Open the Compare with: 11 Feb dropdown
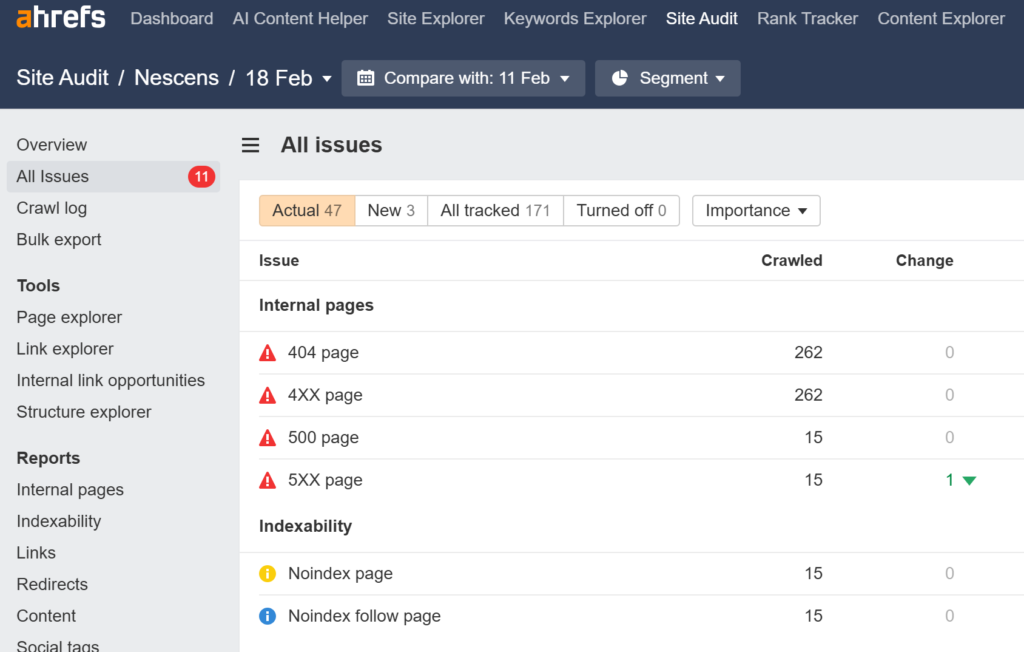Image resolution: width=1024 pixels, height=652 pixels. tap(463, 78)
